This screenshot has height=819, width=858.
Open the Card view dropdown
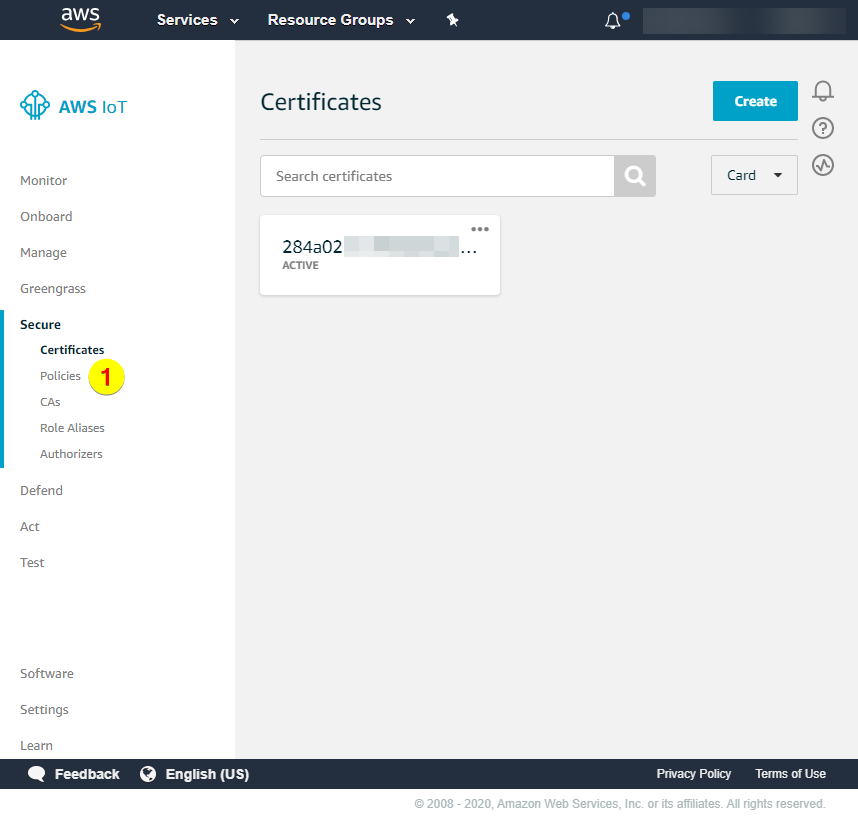[x=754, y=175]
